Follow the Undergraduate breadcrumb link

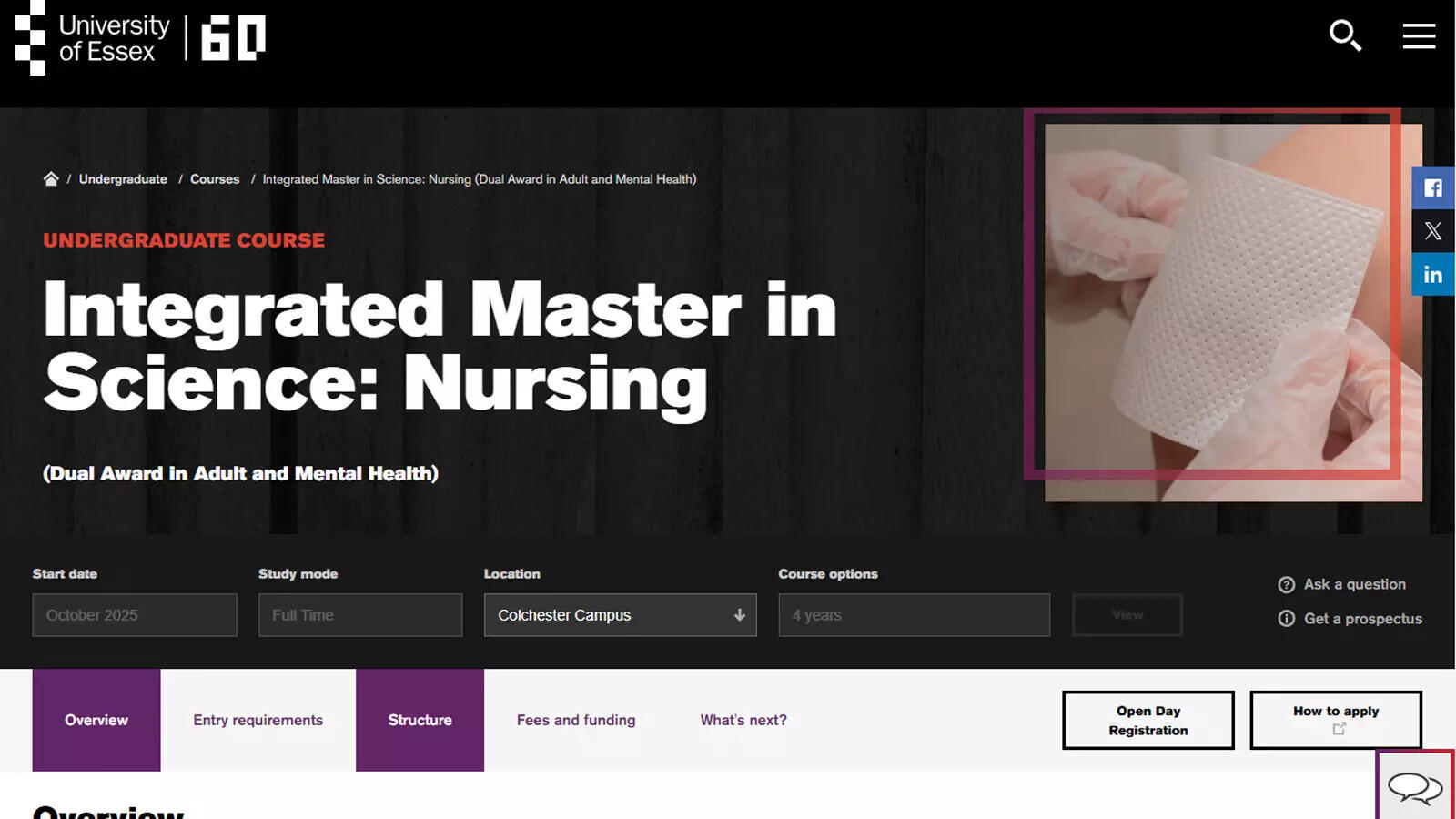pyautogui.click(x=123, y=179)
